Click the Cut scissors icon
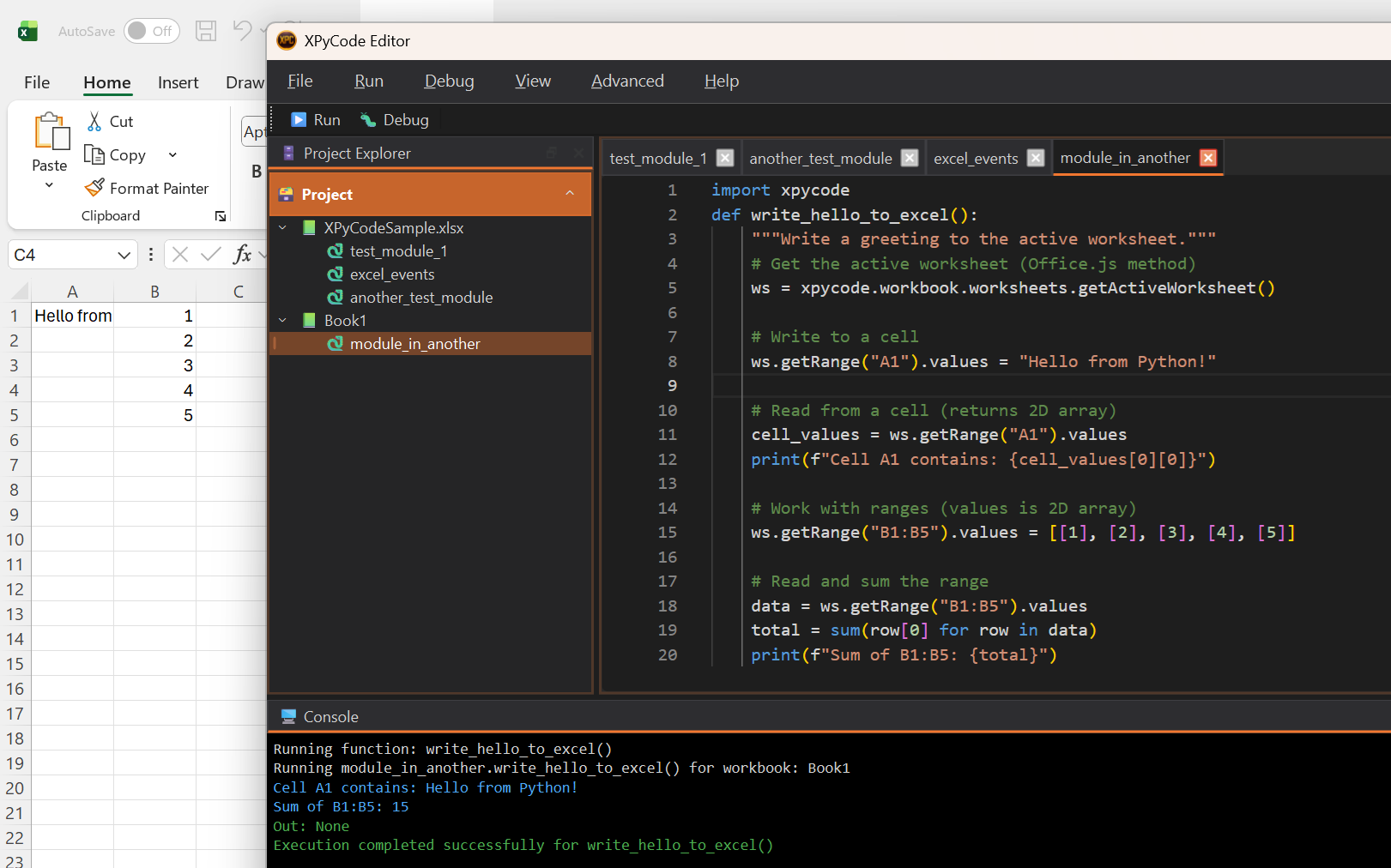Viewport: 1391px width, 868px height. (x=94, y=122)
